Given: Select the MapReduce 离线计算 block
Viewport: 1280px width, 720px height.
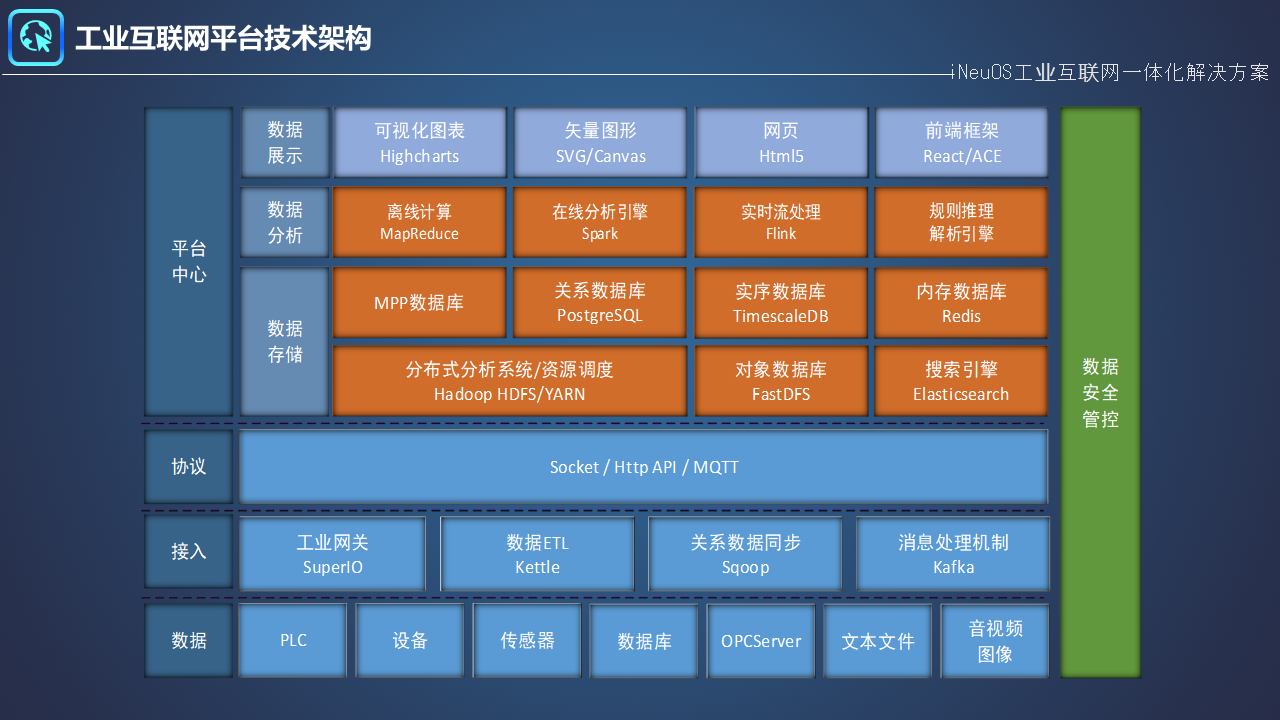Looking at the screenshot, I should tap(420, 222).
